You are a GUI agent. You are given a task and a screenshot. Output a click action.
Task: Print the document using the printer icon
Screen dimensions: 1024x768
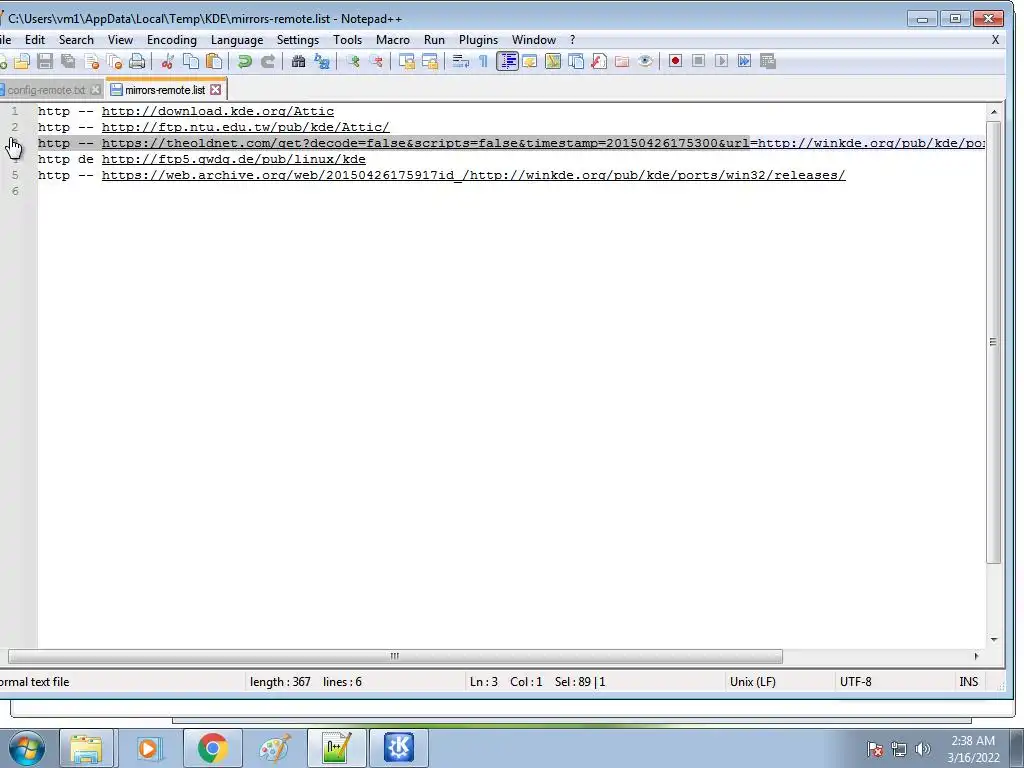click(136, 61)
